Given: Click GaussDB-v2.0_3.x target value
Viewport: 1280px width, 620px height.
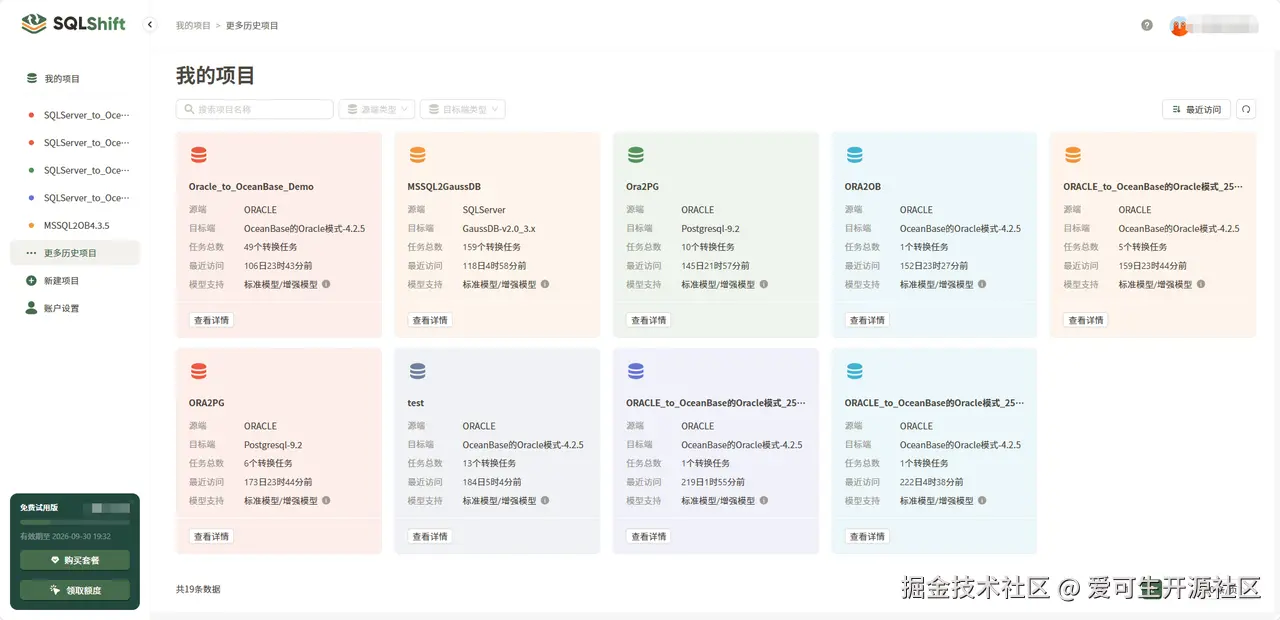Looking at the screenshot, I should click(499, 228).
